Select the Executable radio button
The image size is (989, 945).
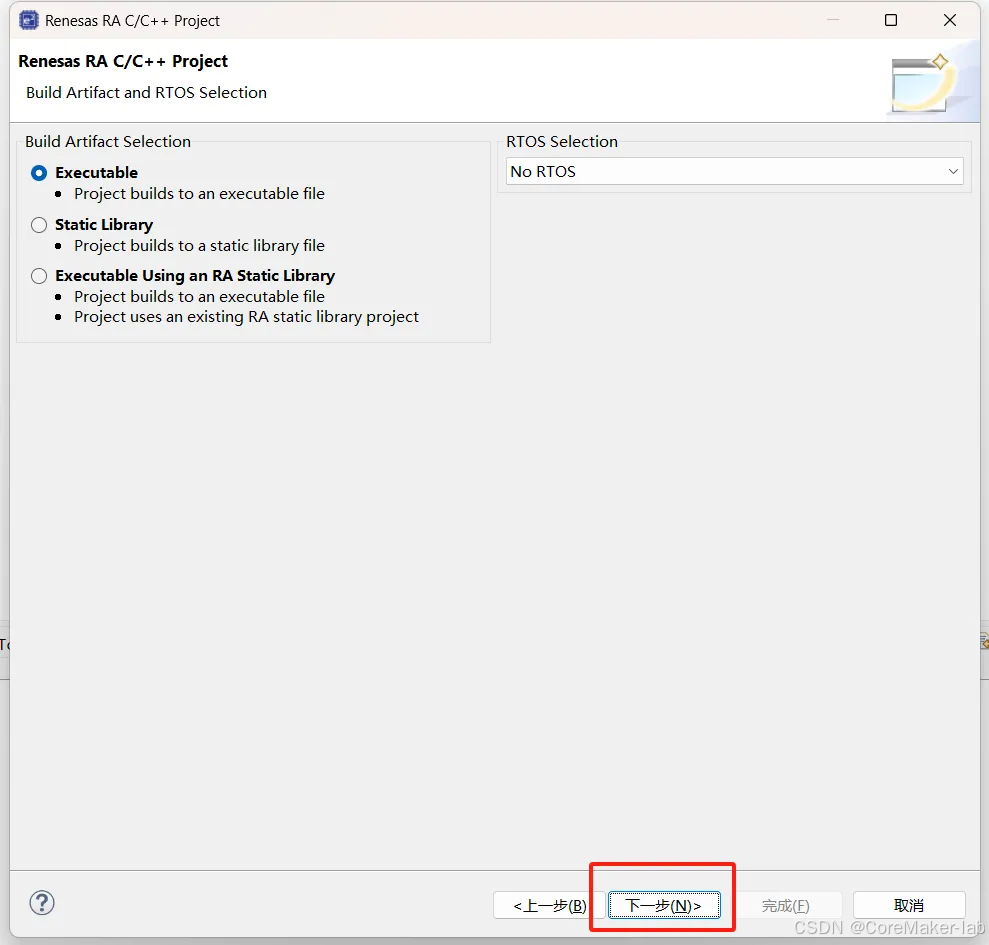click(39, 173)
